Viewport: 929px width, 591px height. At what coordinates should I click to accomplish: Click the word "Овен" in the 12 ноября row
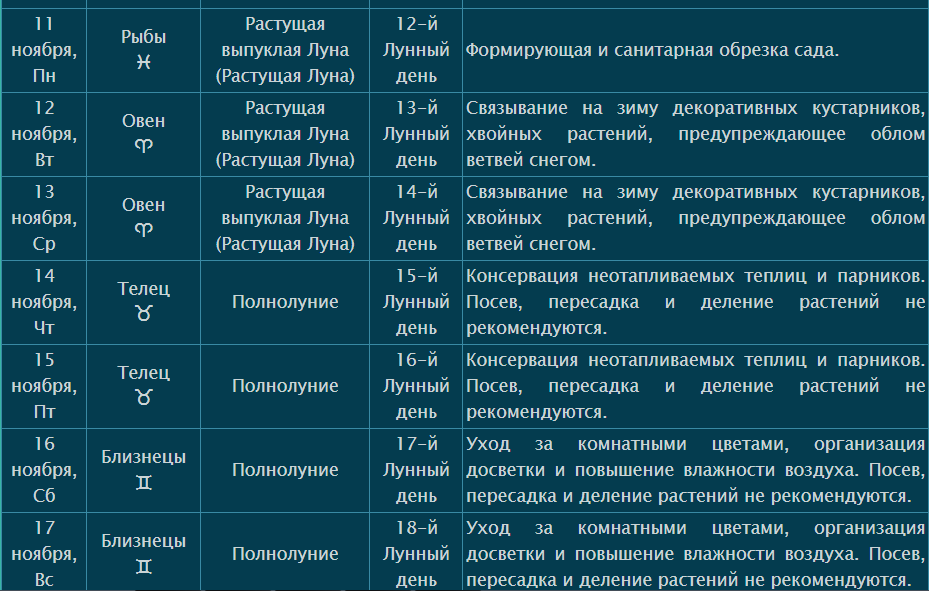(x=144, y=121)
